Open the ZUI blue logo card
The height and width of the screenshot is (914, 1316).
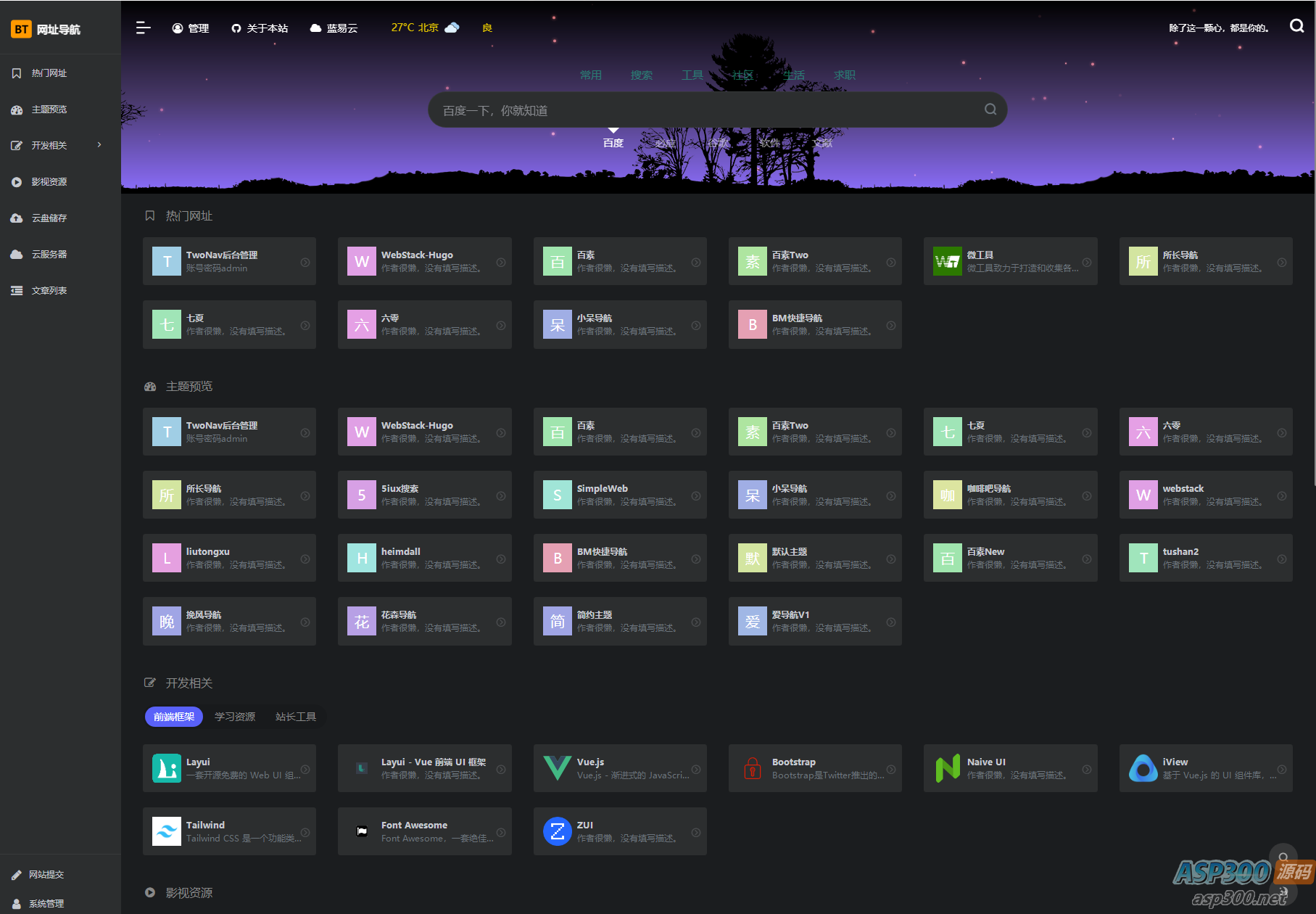click(557, 831)
